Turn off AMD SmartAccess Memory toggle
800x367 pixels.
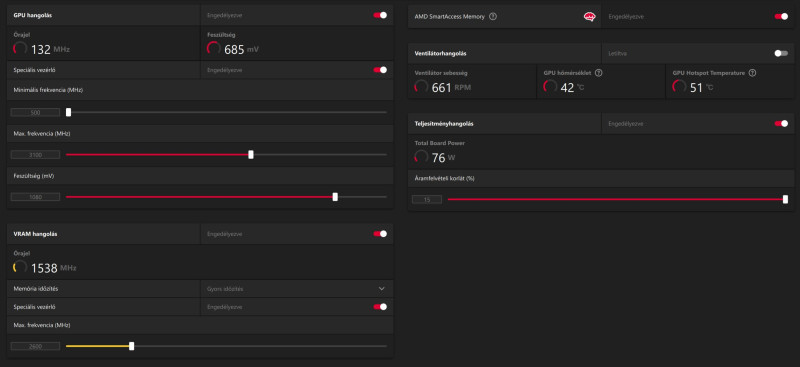click(x=781, y=16)
